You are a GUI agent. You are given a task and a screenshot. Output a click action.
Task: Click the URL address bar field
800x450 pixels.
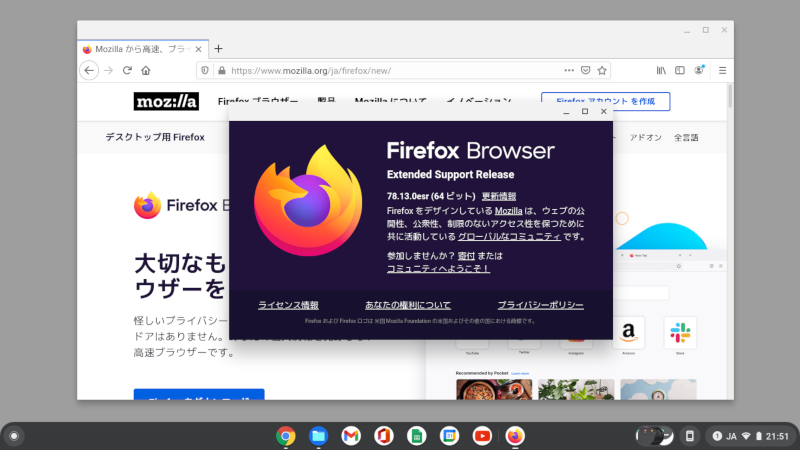tap(390, 70)
